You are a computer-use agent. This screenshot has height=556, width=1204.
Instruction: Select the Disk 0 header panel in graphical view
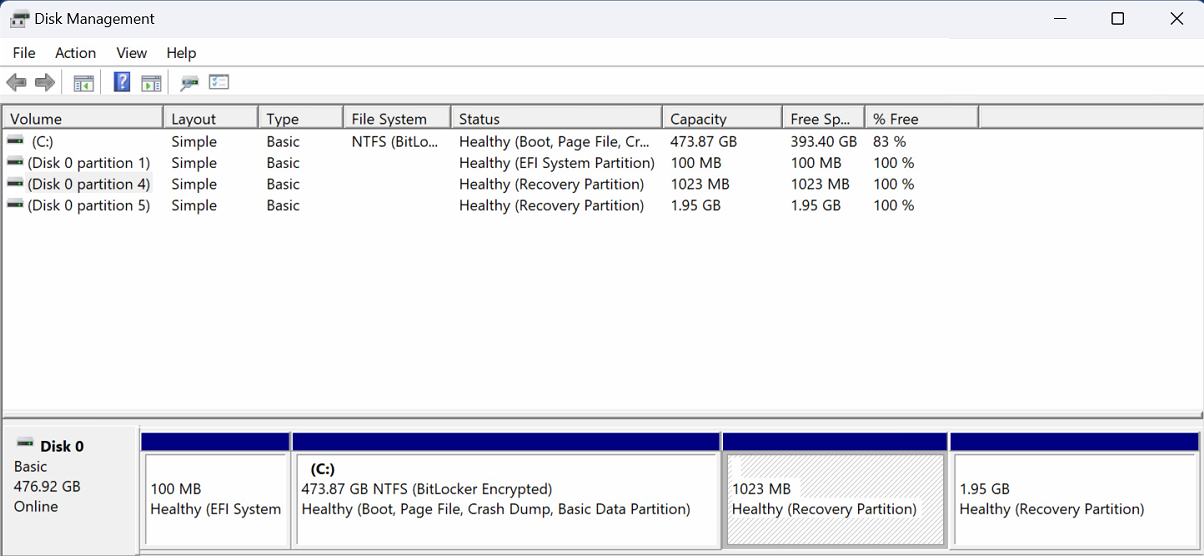pos(70,489)
